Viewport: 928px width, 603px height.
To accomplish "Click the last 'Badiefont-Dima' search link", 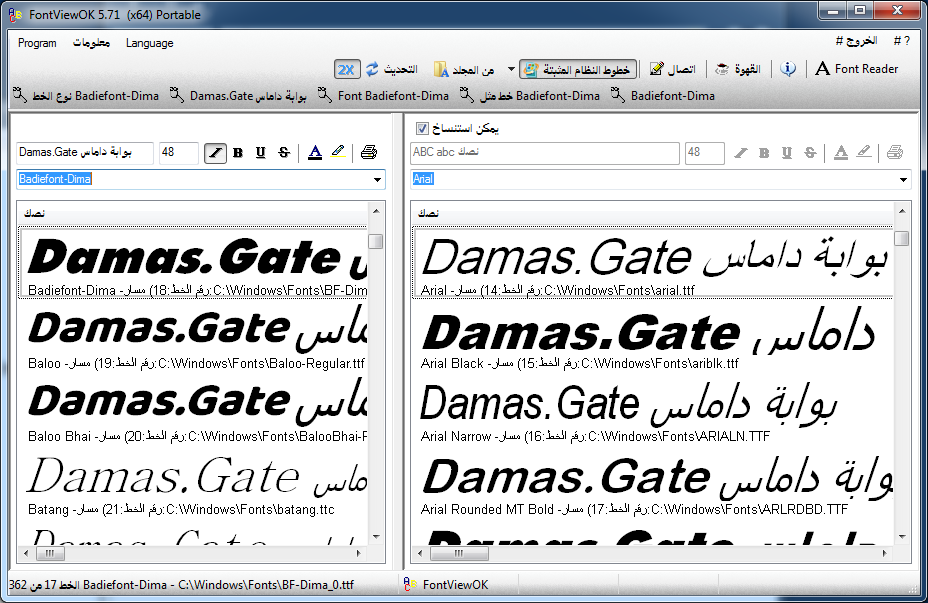I will 663,96.
